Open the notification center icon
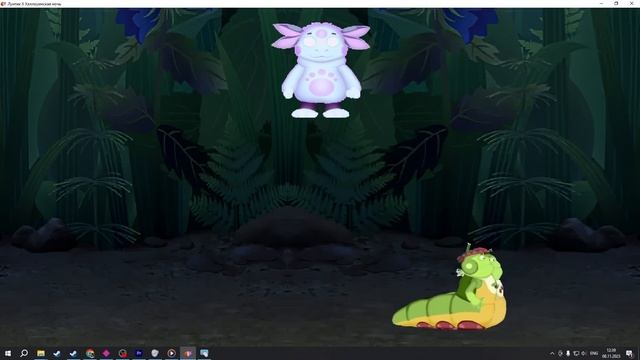Viewport: 640px width, 360px height. click(629, 353)
